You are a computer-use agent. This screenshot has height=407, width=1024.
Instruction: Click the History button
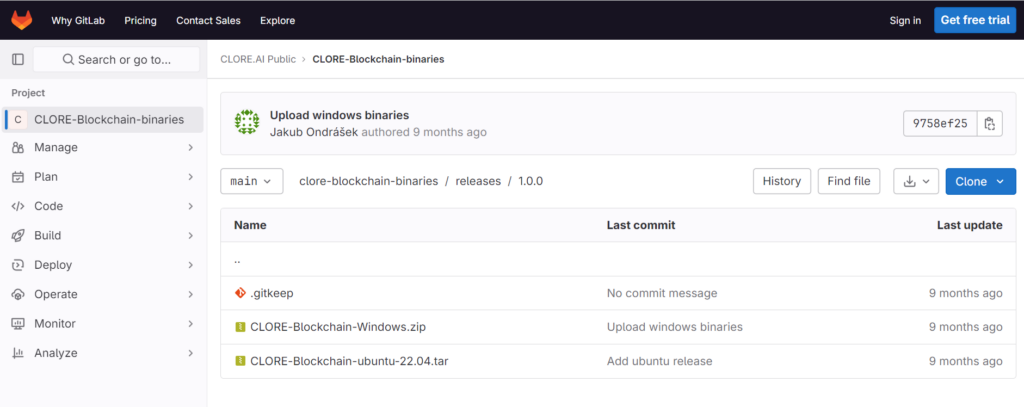pos(781,181)
